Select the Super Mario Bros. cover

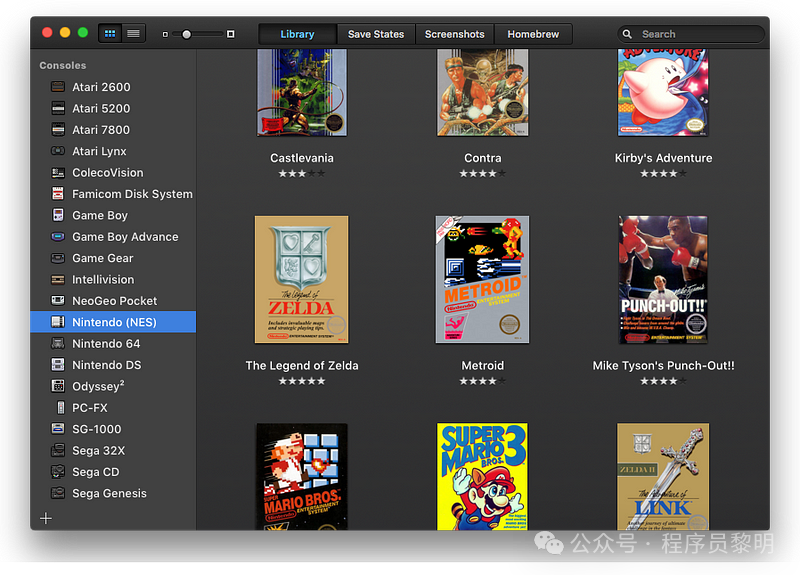(302, 477)
